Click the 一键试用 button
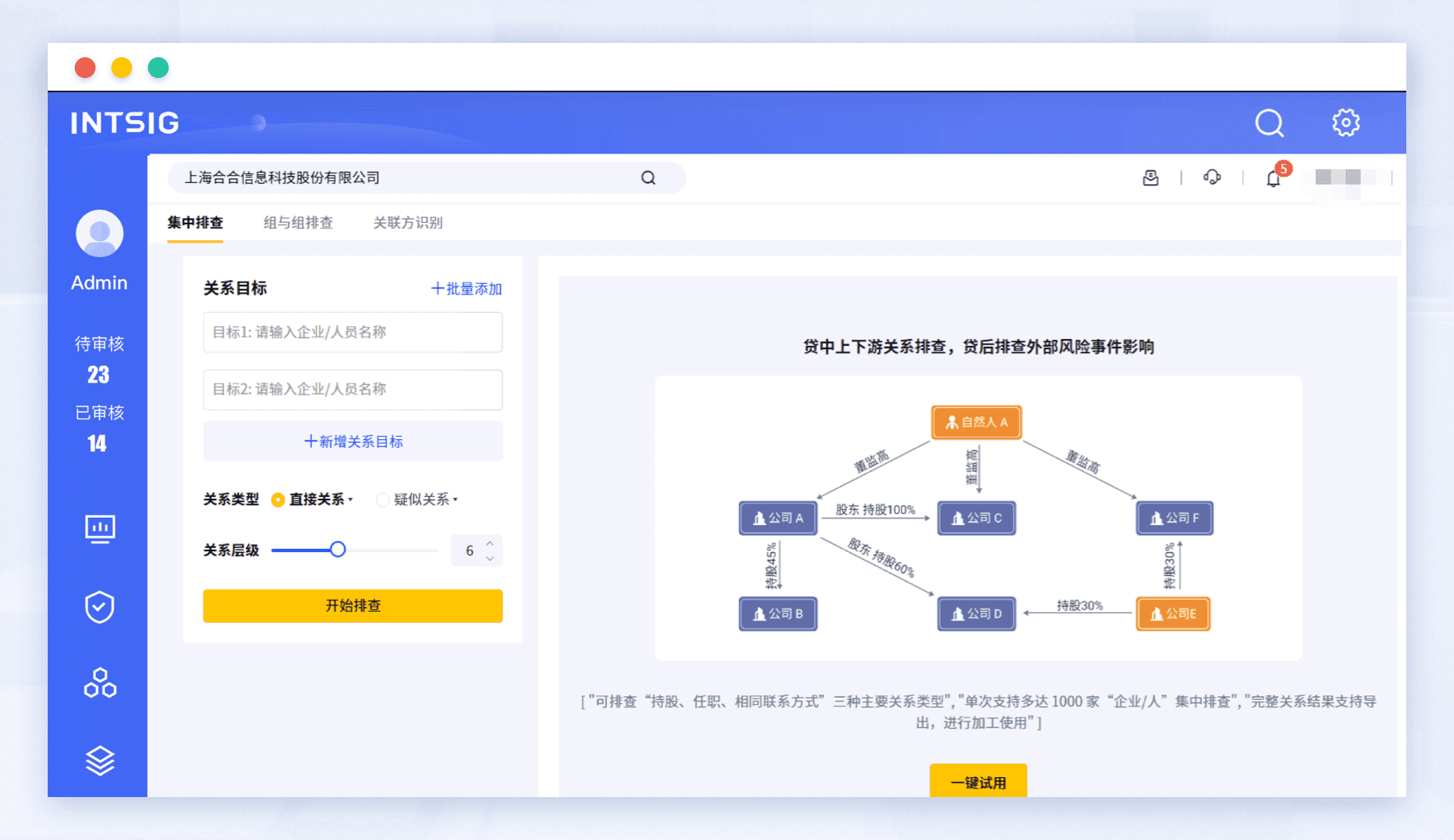 (x=978, y=782)
